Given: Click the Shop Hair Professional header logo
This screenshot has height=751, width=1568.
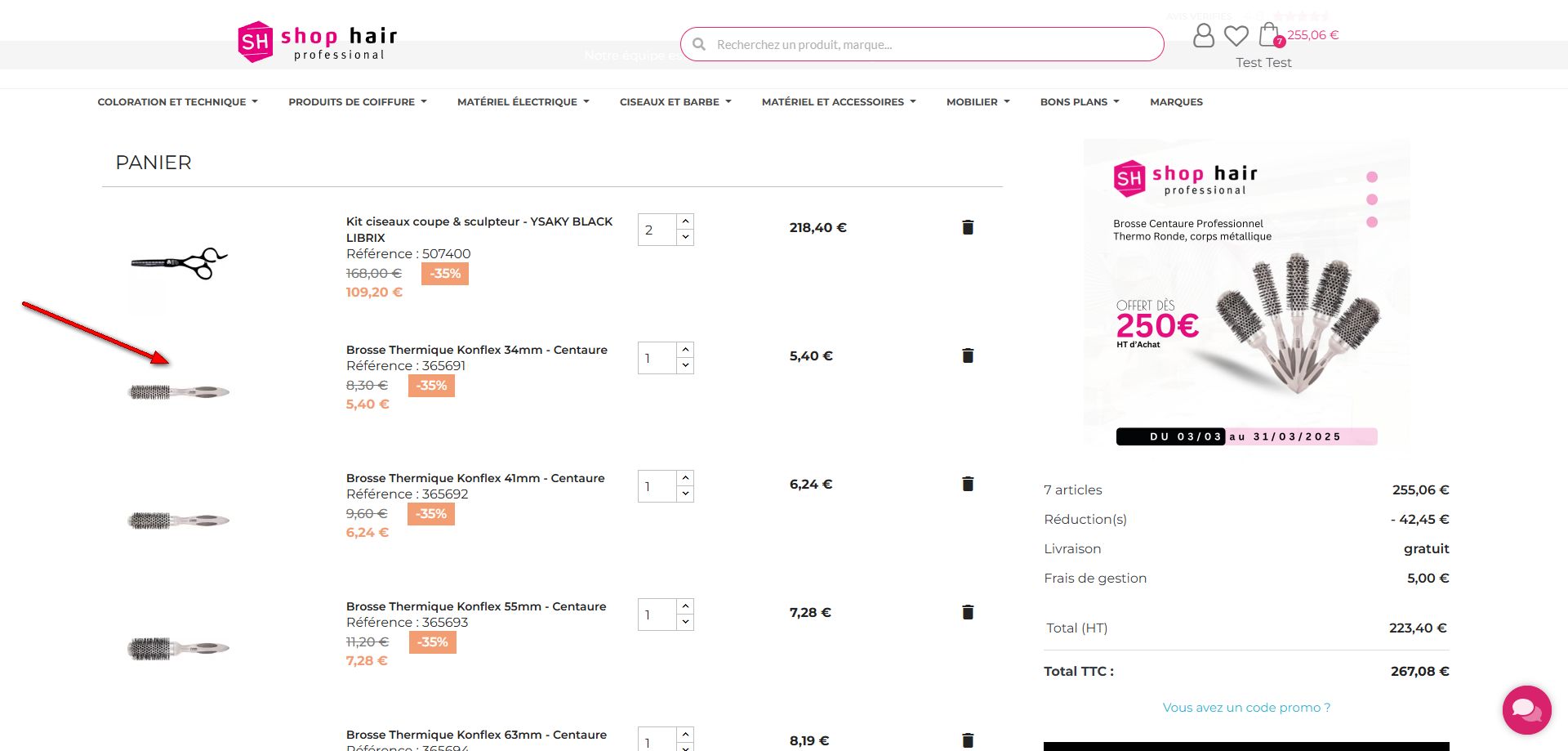Looking at the screenshot, I should point(318,42).
